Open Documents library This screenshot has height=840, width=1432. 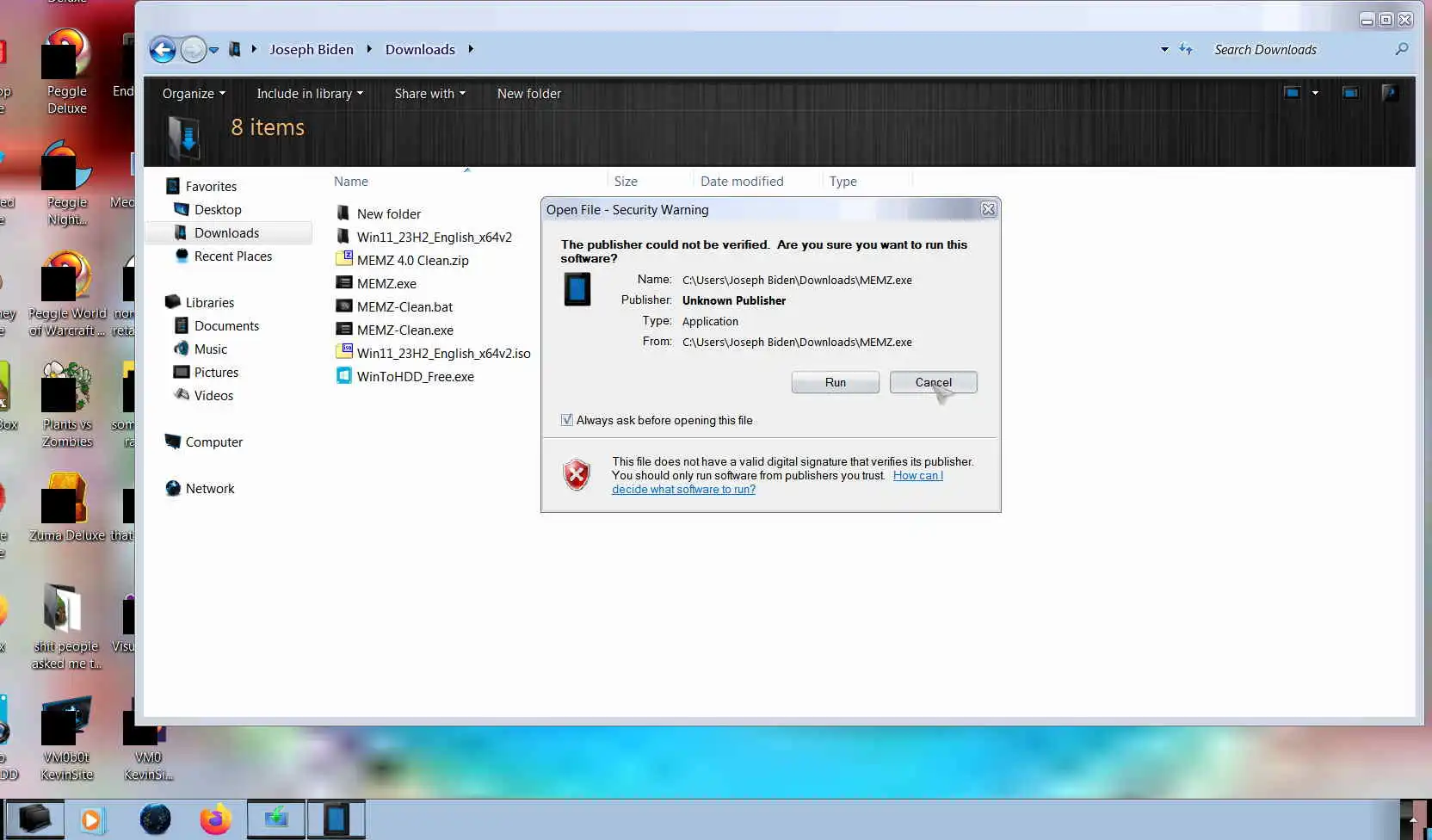pos(226,325)
